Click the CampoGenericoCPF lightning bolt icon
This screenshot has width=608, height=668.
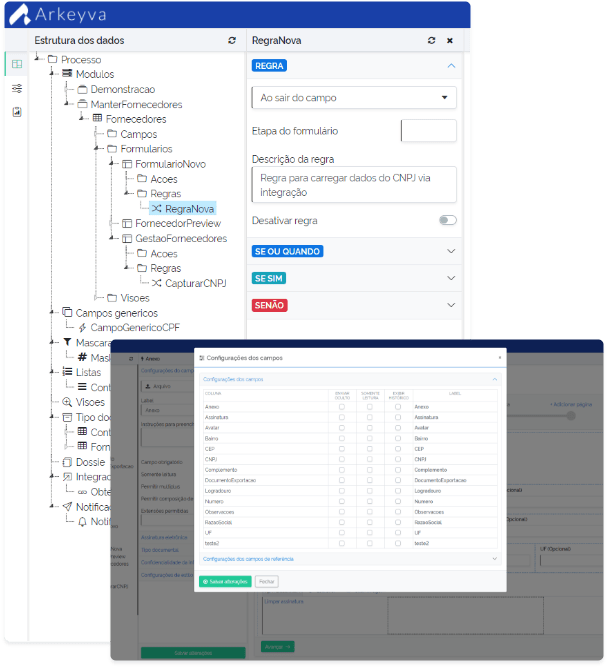82,328
